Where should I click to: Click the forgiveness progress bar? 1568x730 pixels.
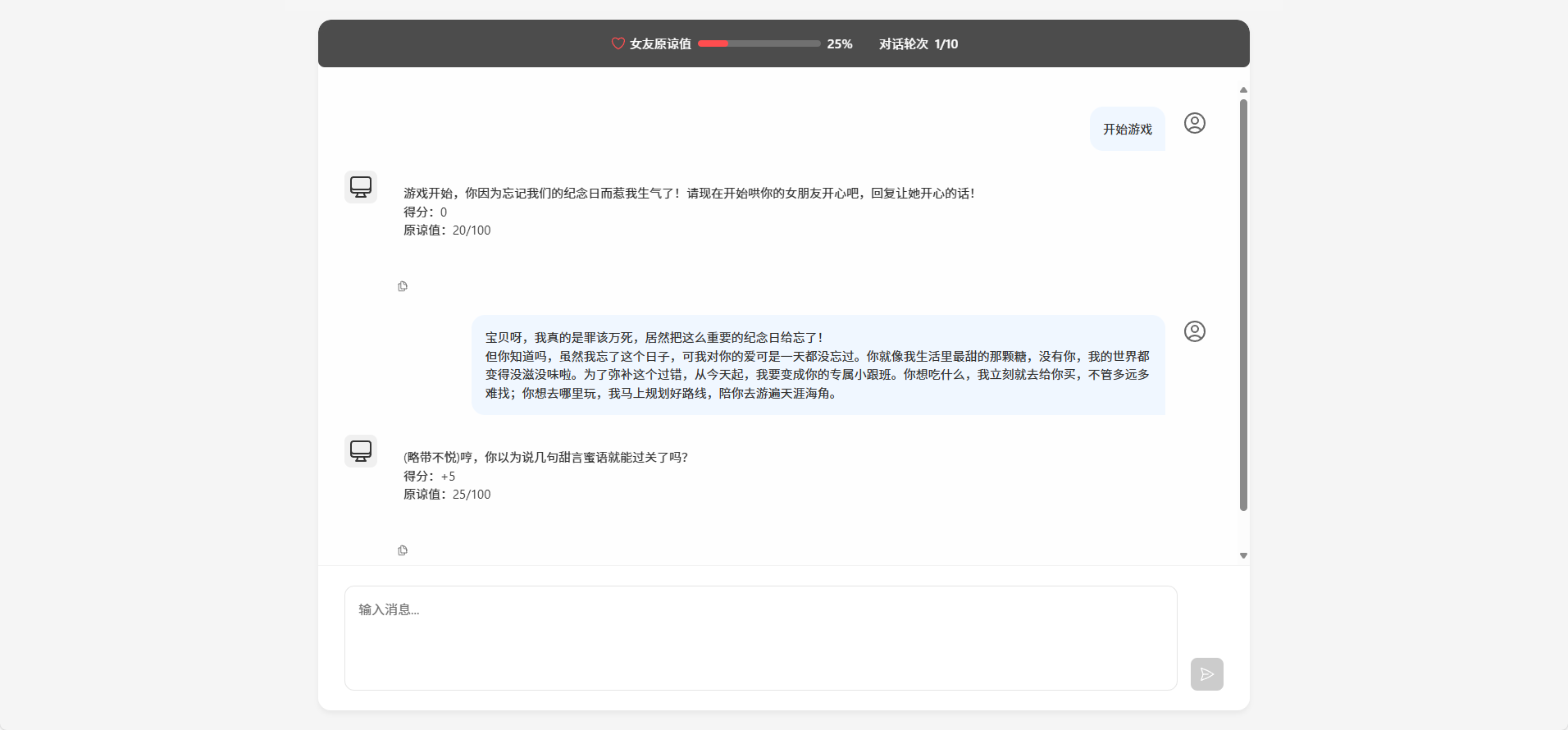759,43
